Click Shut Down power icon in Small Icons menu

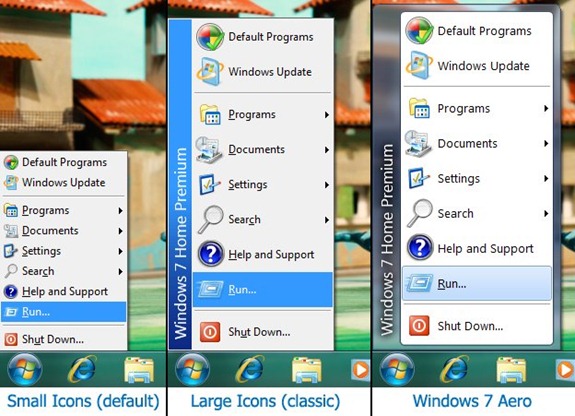tap(11, 339)
